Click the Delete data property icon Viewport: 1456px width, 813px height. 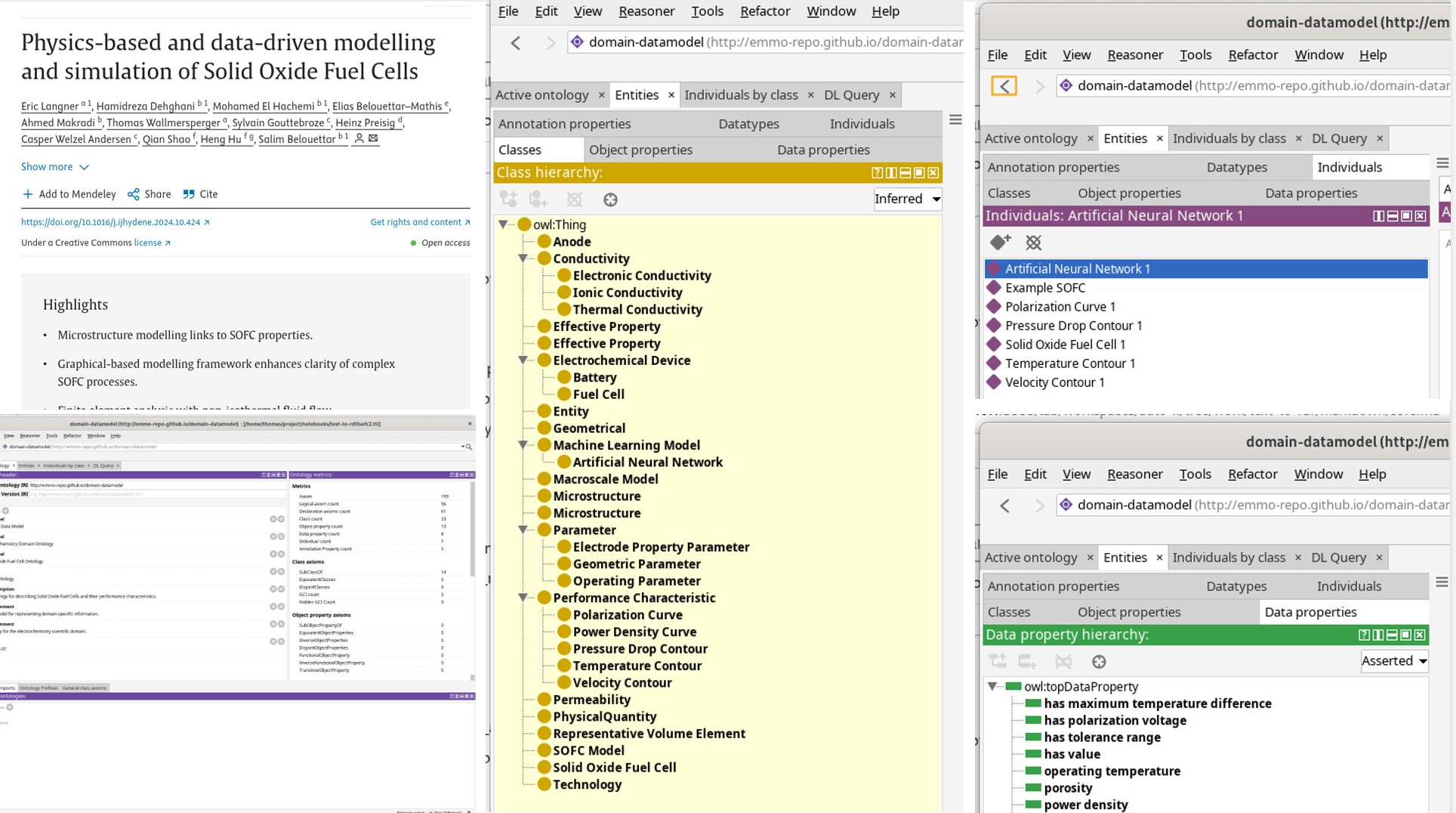(1064, 661)
